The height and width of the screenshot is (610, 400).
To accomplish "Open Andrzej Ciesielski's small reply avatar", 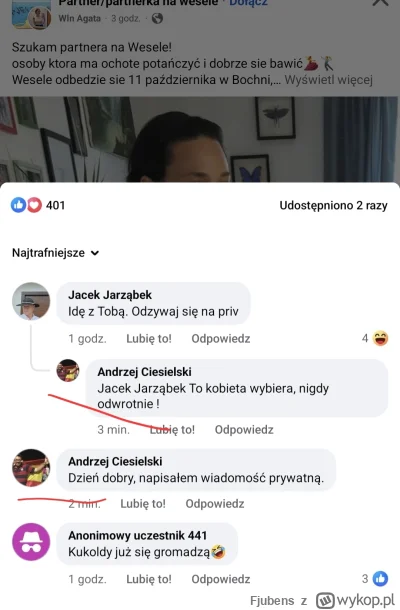I will tap(68, 370).
